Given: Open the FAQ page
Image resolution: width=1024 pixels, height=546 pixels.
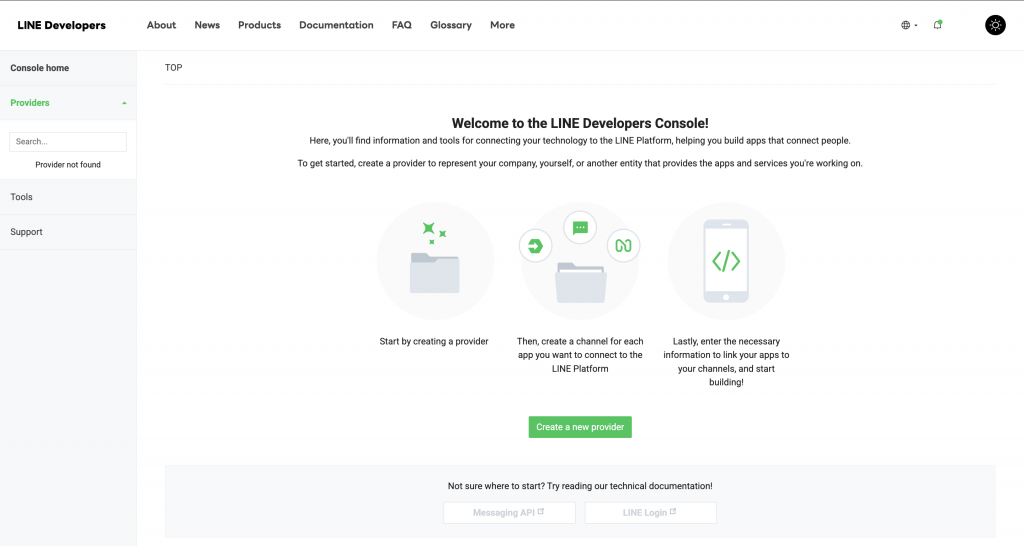Looking at the screenshot, I should tap(402, 25).
